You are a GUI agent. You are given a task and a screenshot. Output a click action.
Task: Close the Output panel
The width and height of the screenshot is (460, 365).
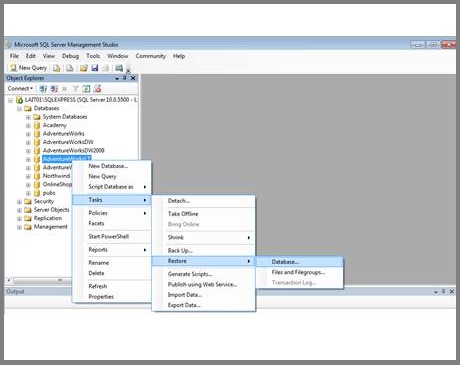tap(452, 291)
